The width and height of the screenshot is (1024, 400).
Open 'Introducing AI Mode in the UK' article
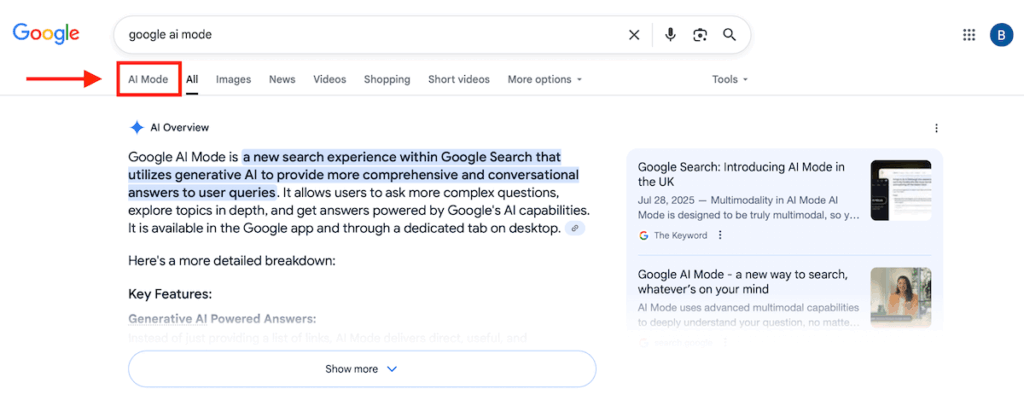tap(741, 174)
